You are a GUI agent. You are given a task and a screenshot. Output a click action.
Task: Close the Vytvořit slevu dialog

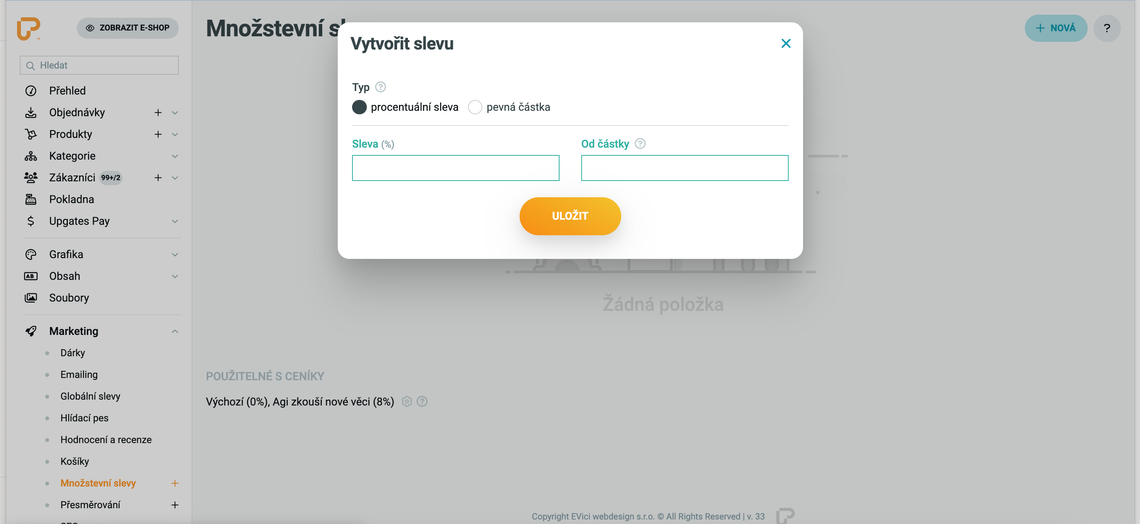tap(786, 43)
